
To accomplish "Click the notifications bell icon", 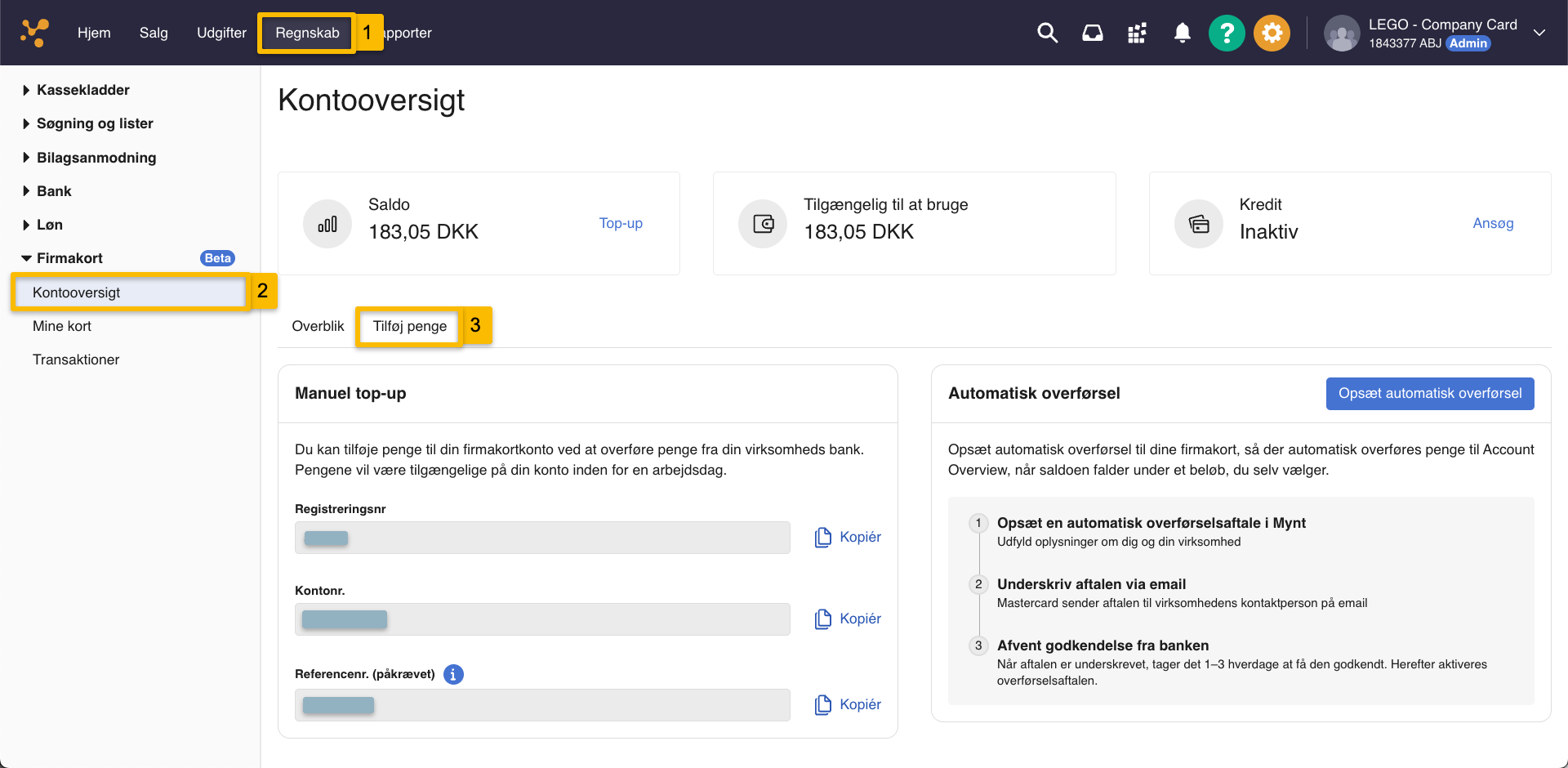I will tap(1182, 33).
